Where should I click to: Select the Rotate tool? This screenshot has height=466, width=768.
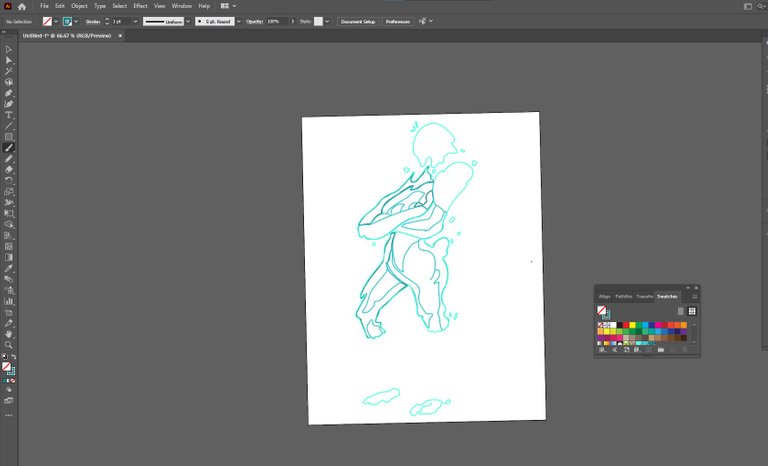click(8, 180)
